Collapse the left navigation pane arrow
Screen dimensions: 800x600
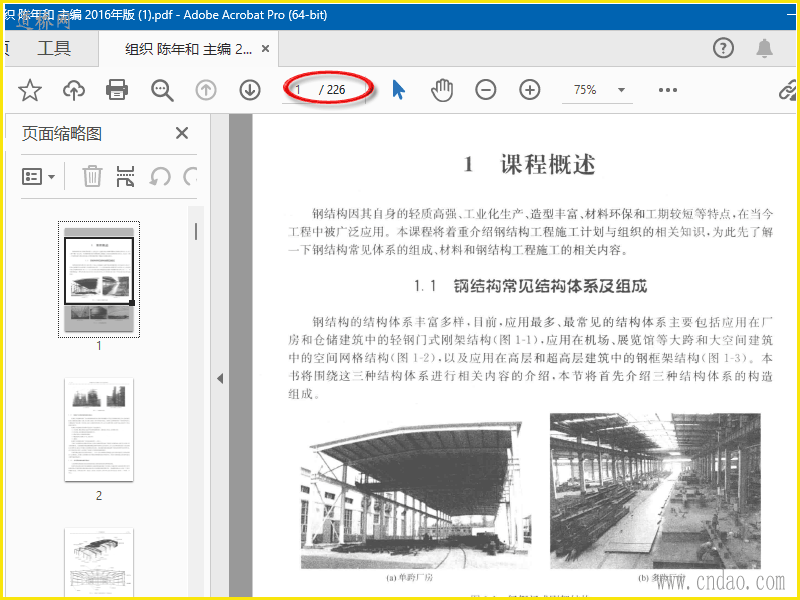(220, 378)
